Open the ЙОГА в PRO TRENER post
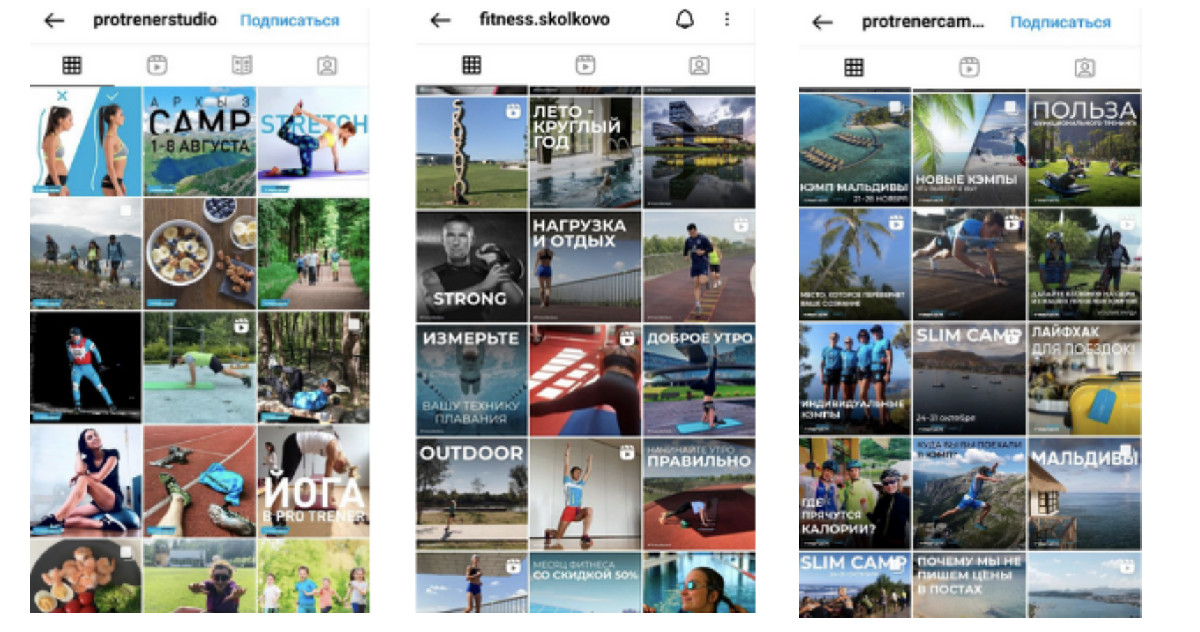The width and height of the screenshot is (1200, 632). [313, 481]
